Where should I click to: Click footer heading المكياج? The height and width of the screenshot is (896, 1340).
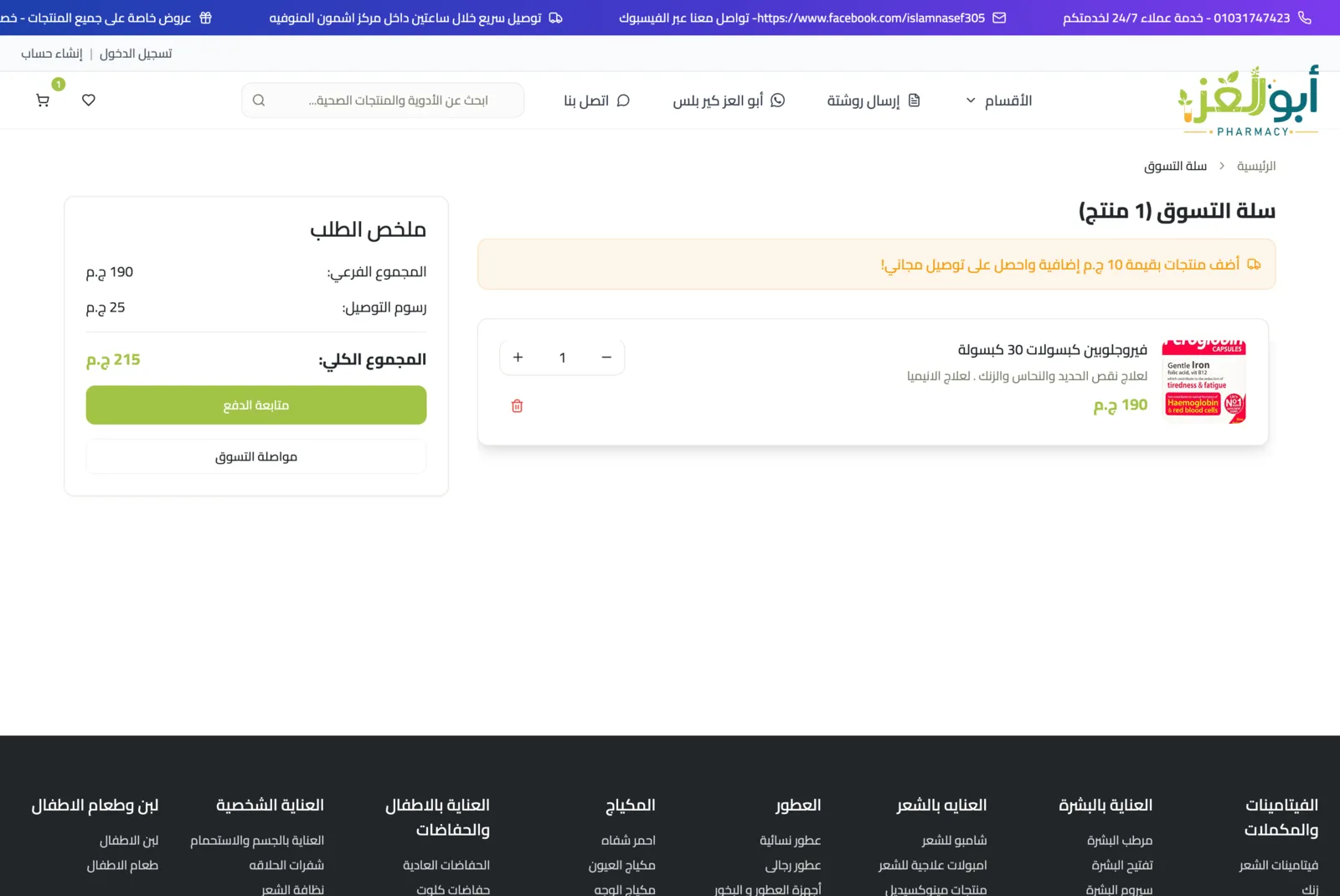(631, 806)
